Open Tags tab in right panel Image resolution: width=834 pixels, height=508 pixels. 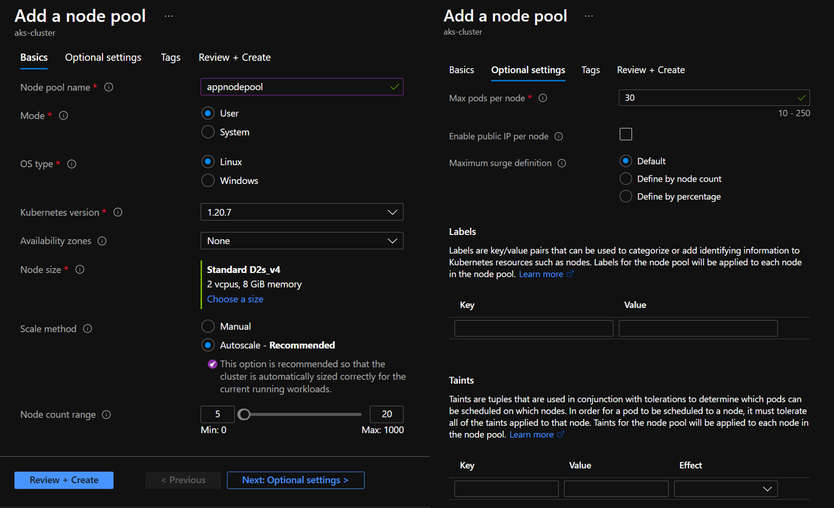590,70
